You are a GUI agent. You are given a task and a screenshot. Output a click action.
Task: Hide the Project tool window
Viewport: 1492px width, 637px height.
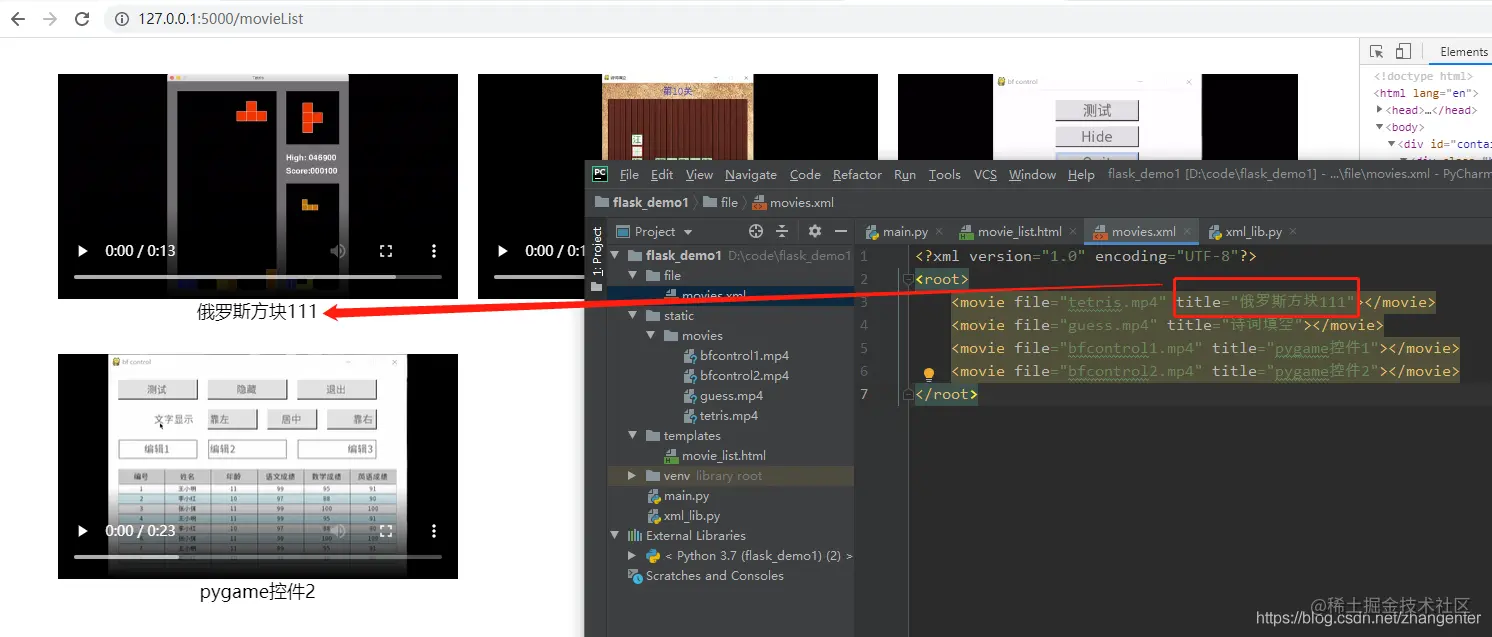tap(841, 231)
